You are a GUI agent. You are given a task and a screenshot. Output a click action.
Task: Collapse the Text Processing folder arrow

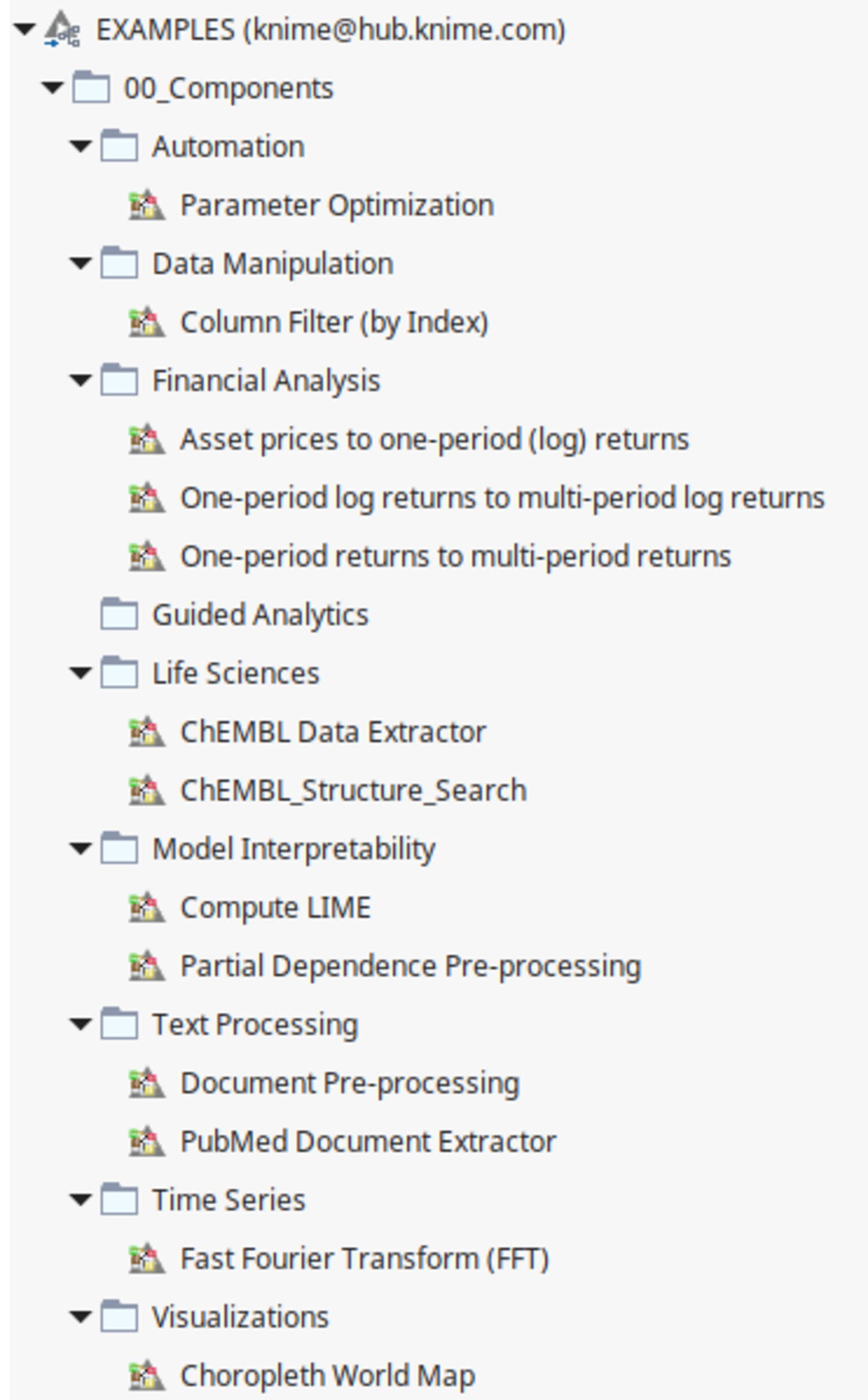click(x=80, y=1025)
